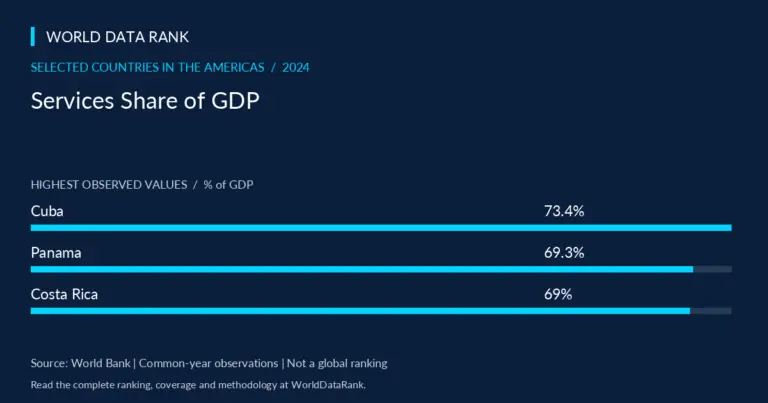Click Cuba's full-width progress bar
Image resolution: width=768 pixels, height=403 pixels.
[x=381, y=228]
